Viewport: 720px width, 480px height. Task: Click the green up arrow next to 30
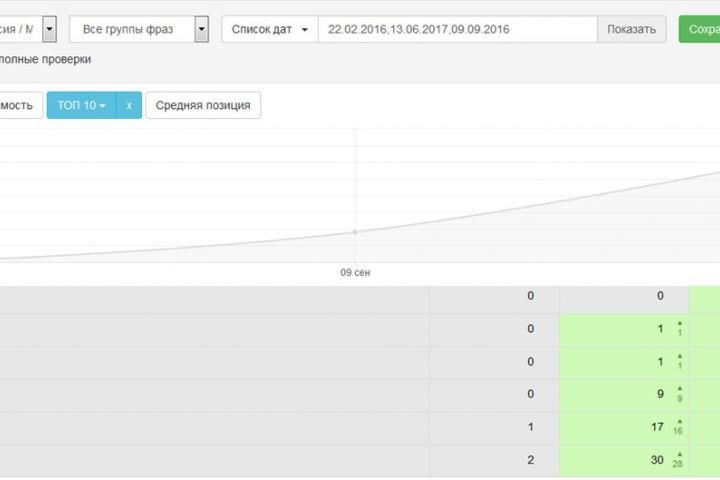[680, 454]
